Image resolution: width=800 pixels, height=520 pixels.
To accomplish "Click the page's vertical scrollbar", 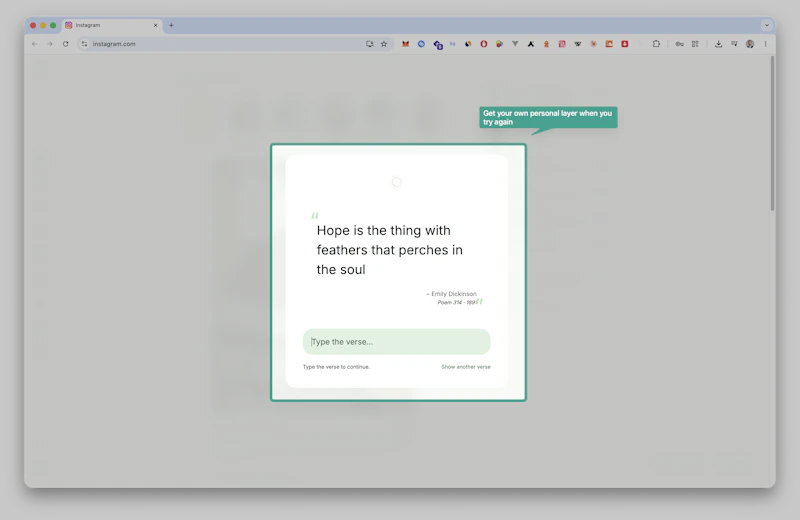I will 772,133.
